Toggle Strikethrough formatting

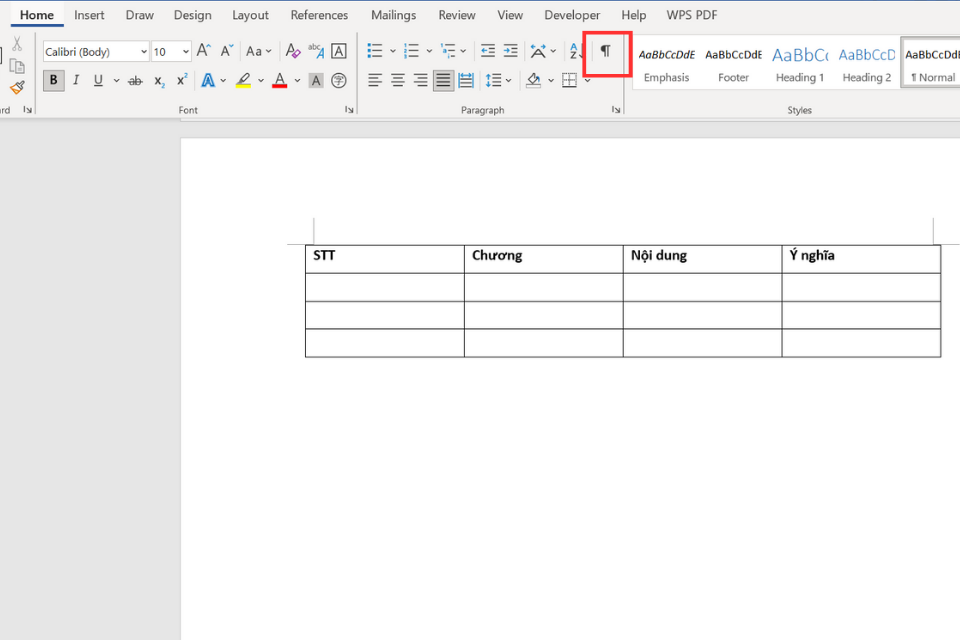[x=135, y=80]
